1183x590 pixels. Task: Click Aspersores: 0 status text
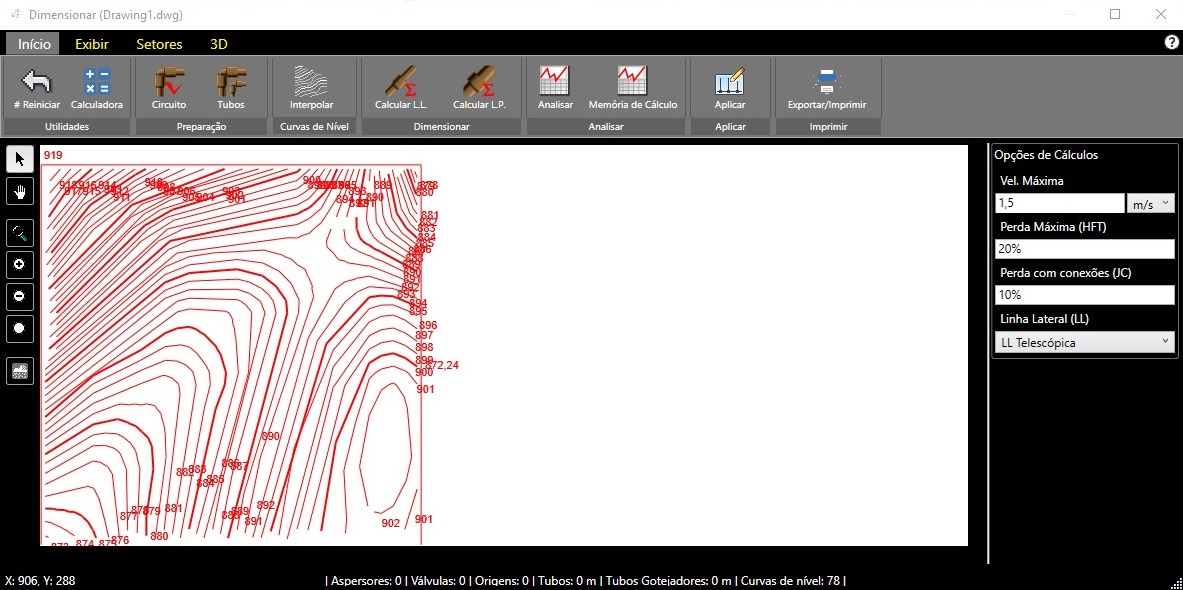[x=367, y=581]
